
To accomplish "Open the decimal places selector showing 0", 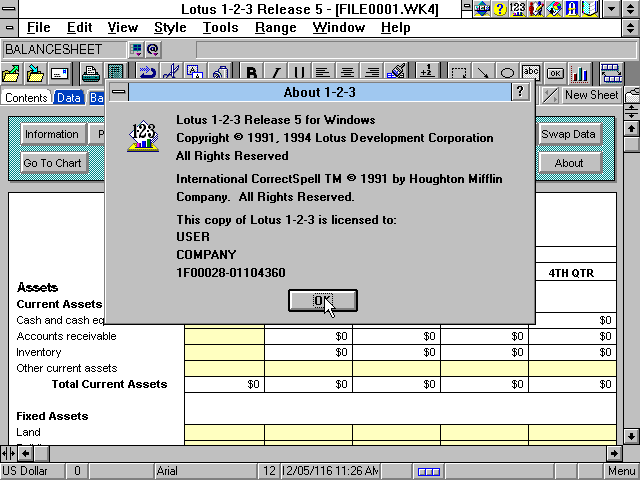I will click(77, 471).
